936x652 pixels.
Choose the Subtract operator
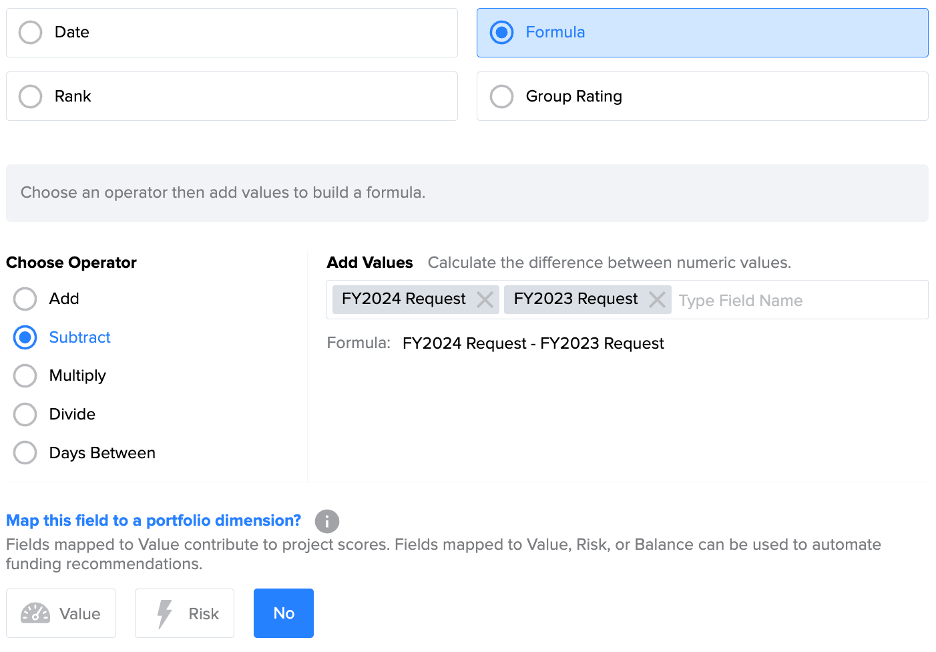point(25,337)
